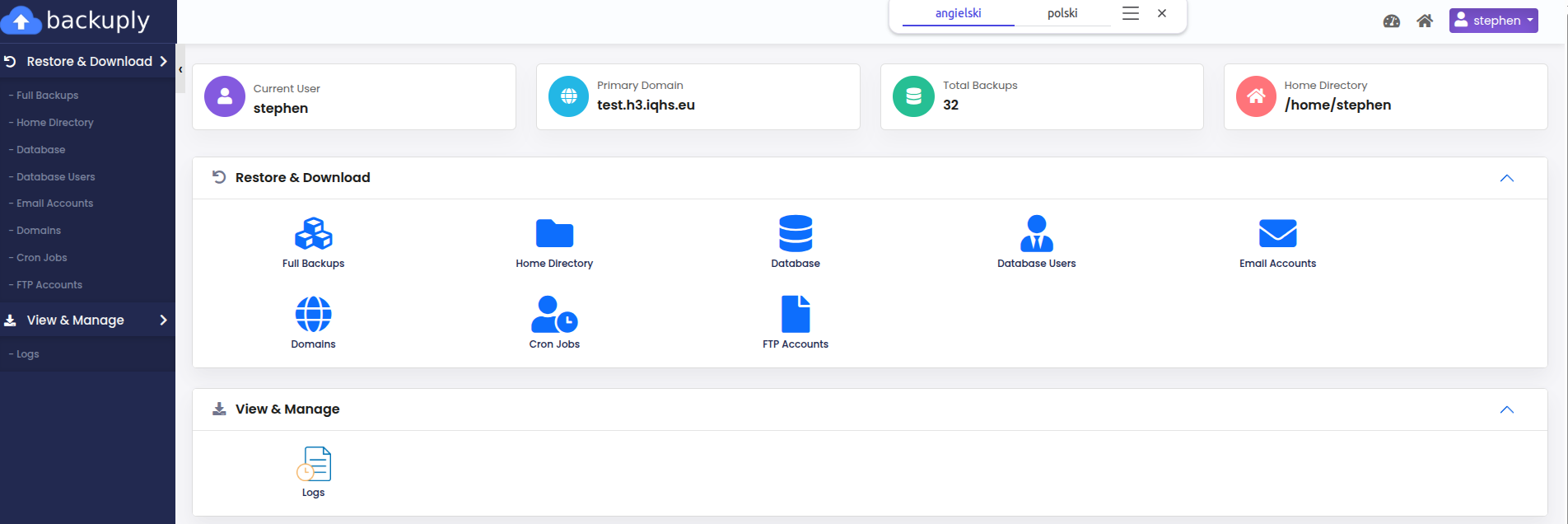This screenshot has height=524, width=1568.
Task: Collapse the View & Manage panel
Action: pyautogui.click(x=1506, y=409)
